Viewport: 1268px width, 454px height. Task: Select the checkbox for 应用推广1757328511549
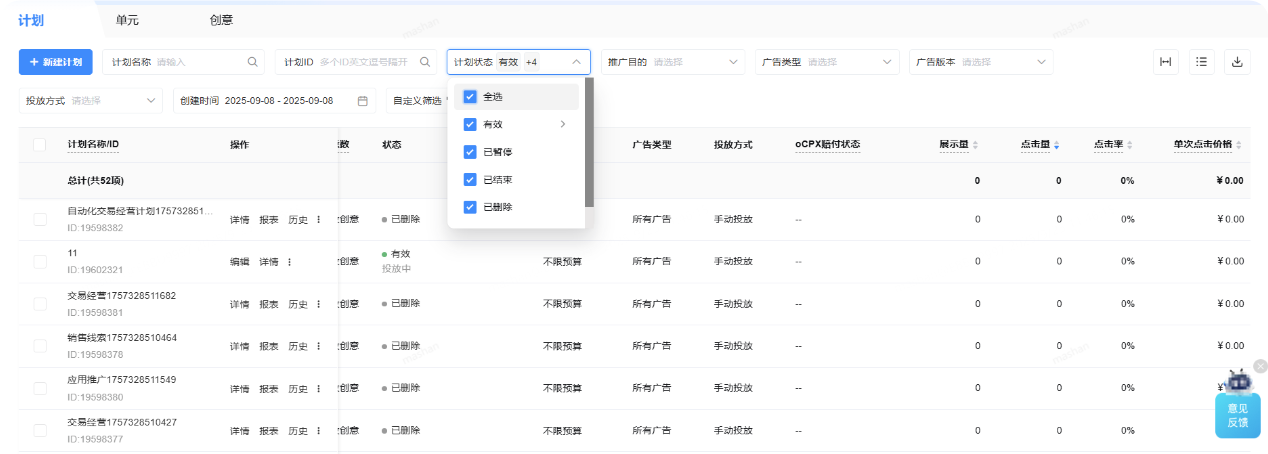pos(40,388)
